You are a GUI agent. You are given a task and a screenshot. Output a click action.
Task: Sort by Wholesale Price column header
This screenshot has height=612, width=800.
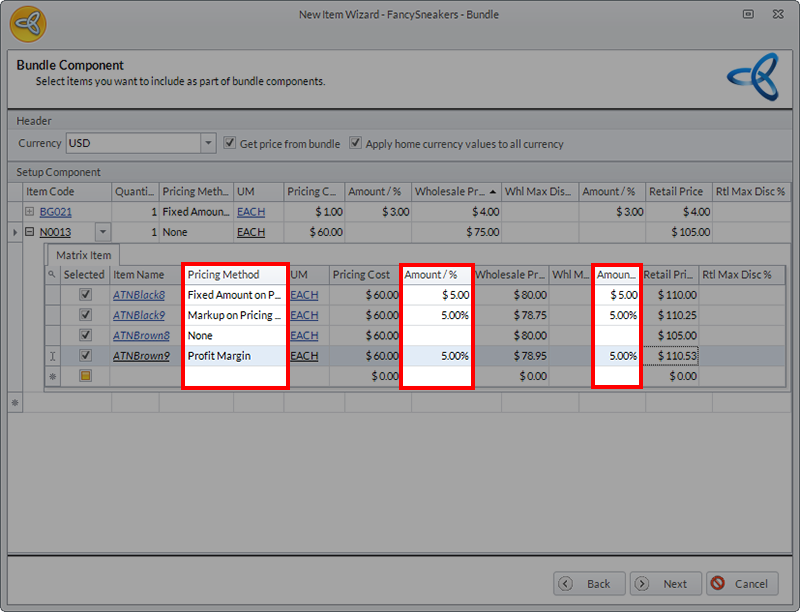[x=453, y=191]
